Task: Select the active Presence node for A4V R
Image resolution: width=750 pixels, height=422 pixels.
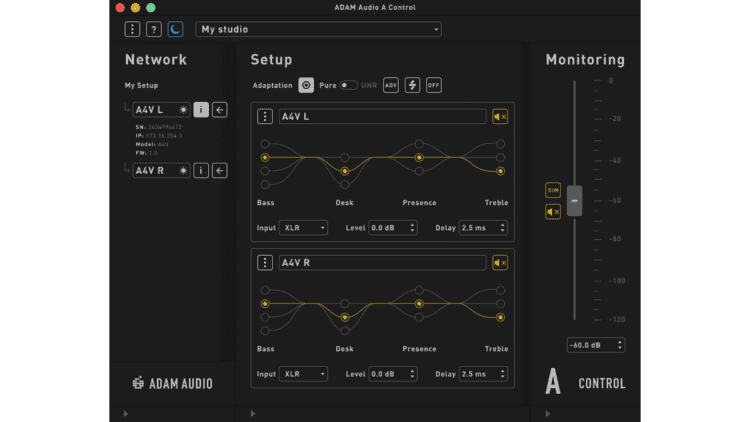Action: pos(419,304)
